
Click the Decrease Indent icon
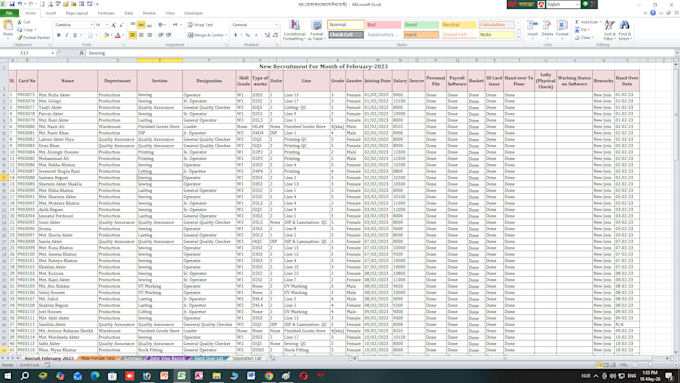coord(160,35)
